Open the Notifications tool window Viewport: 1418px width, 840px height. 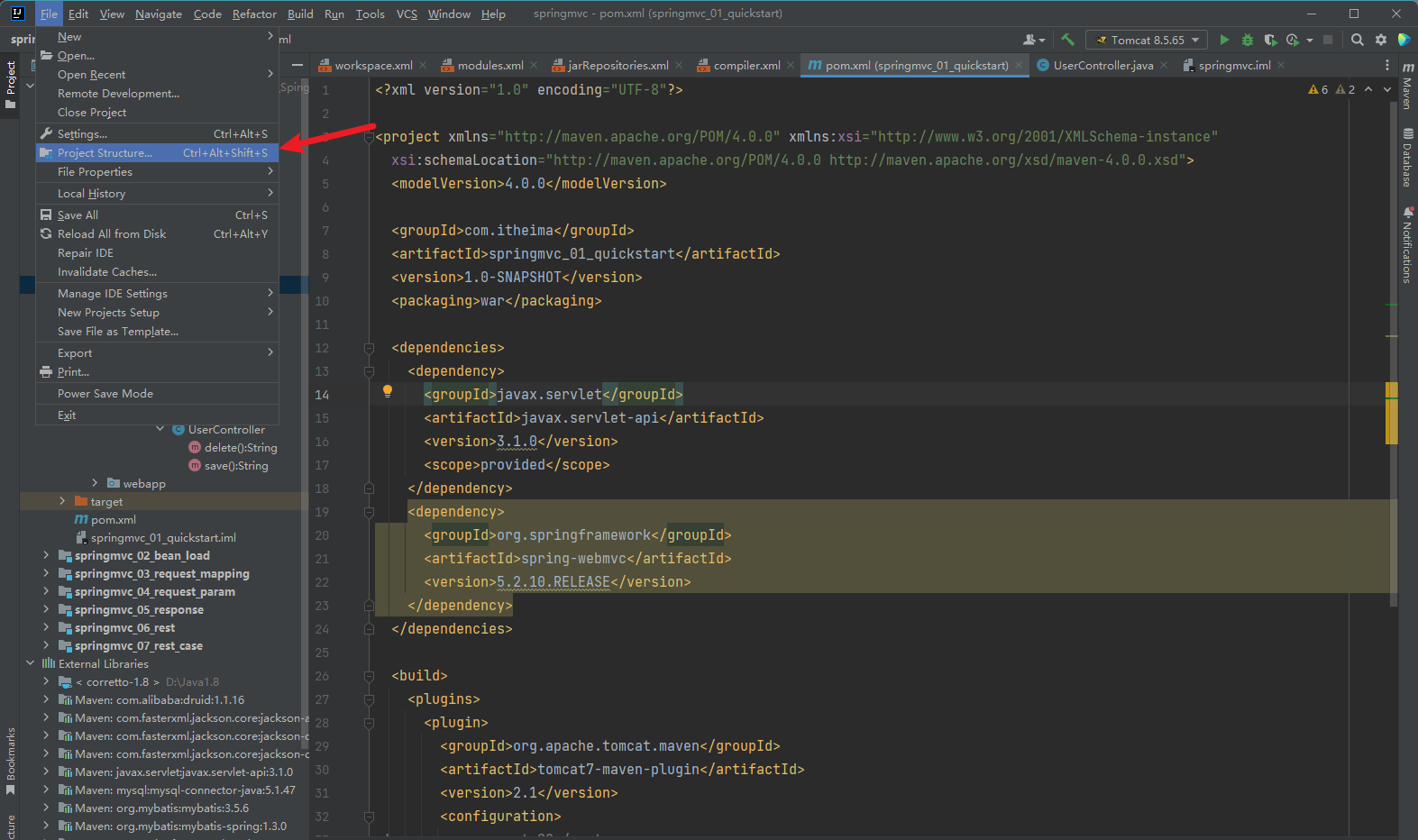(x=1408, y=245)
